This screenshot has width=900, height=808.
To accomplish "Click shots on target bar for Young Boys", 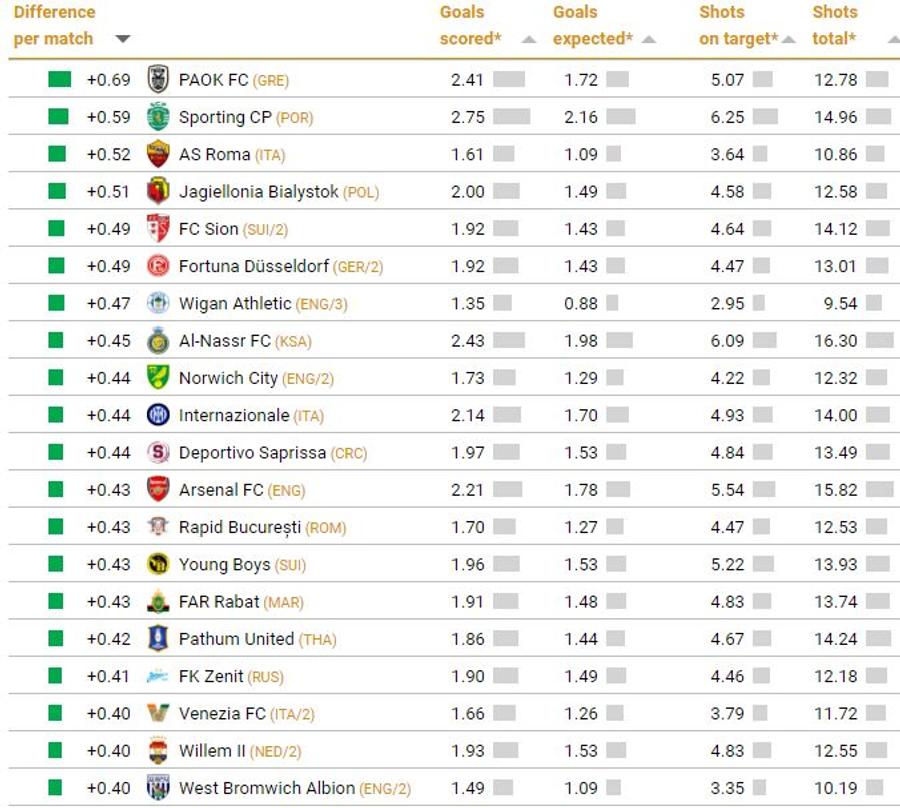I will click(763, 564).
